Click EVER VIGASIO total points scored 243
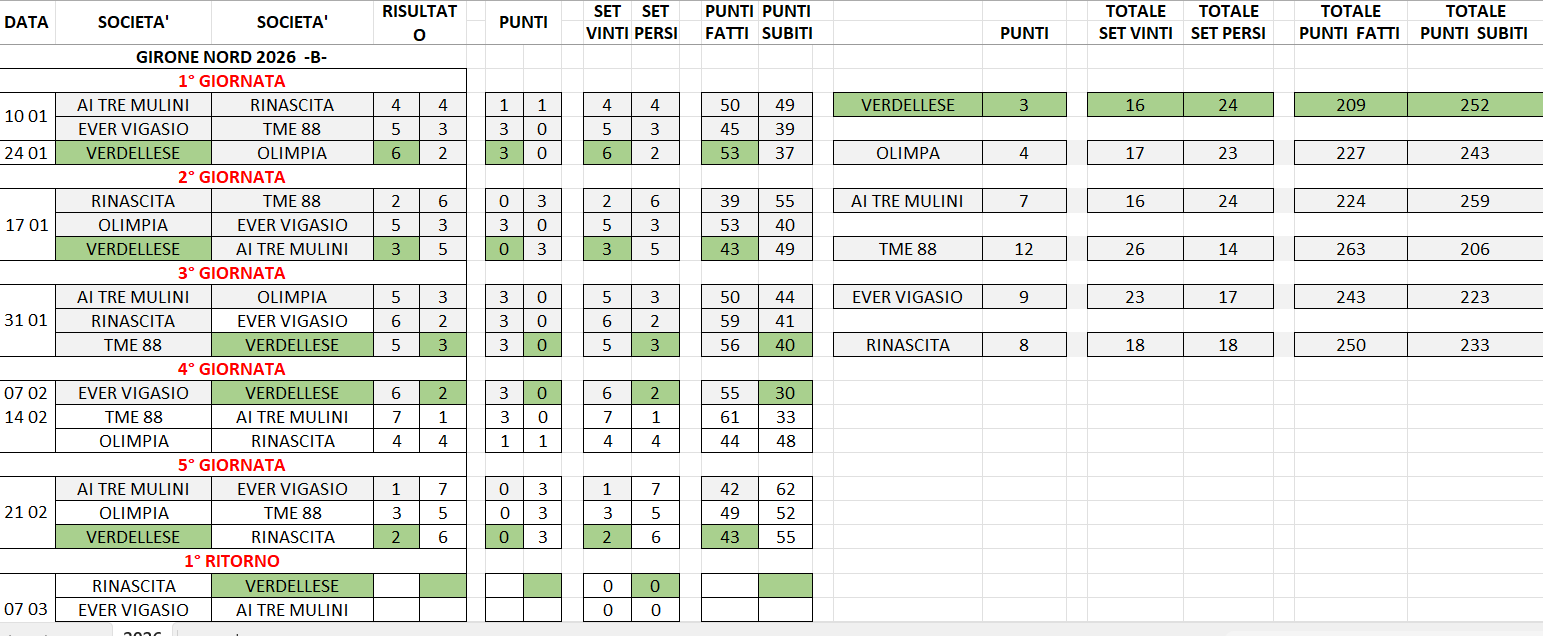The height and width of the screenshot is (636, 1543). (x=1350, y=297)
